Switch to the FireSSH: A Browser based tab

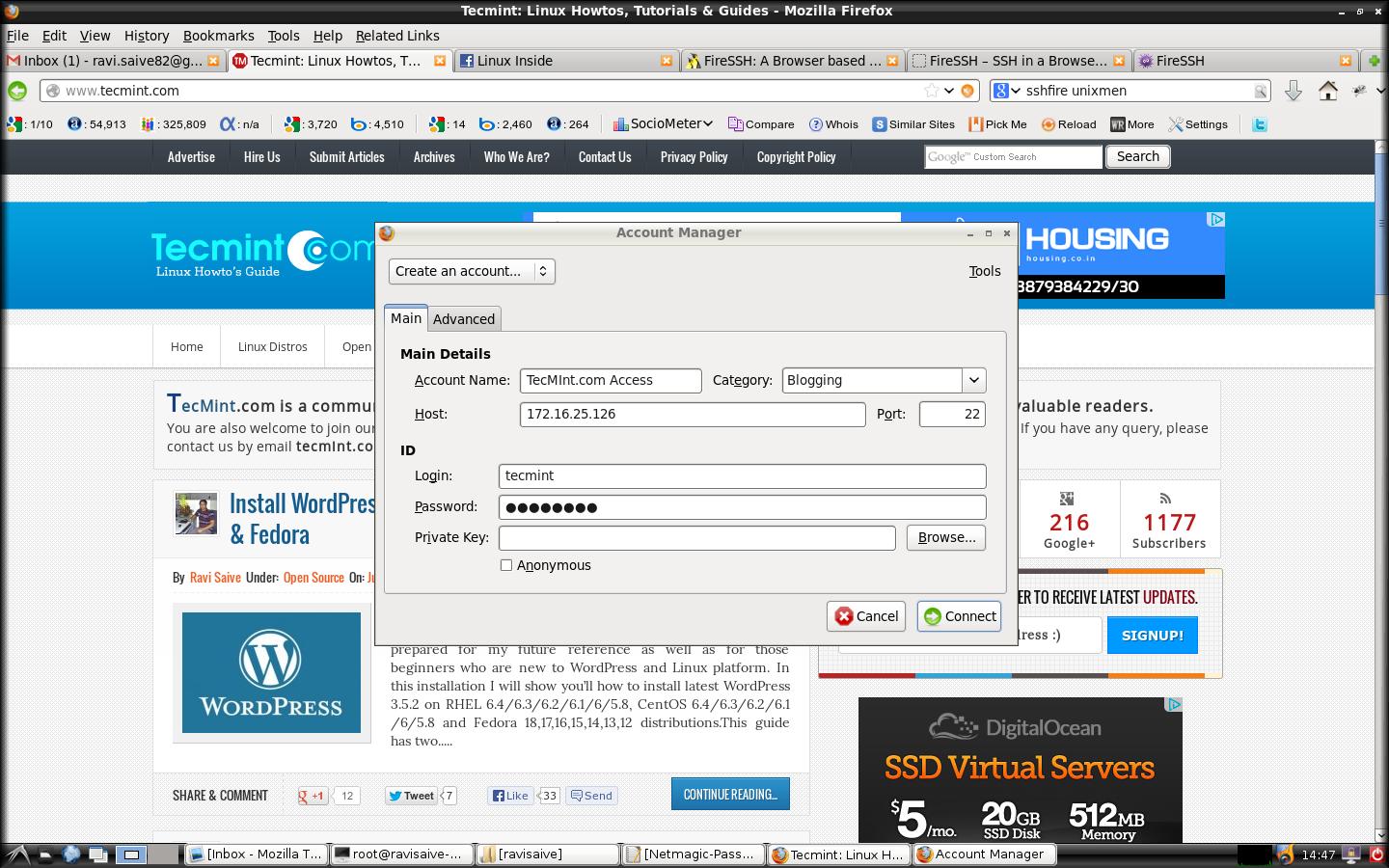coord(792,61)
